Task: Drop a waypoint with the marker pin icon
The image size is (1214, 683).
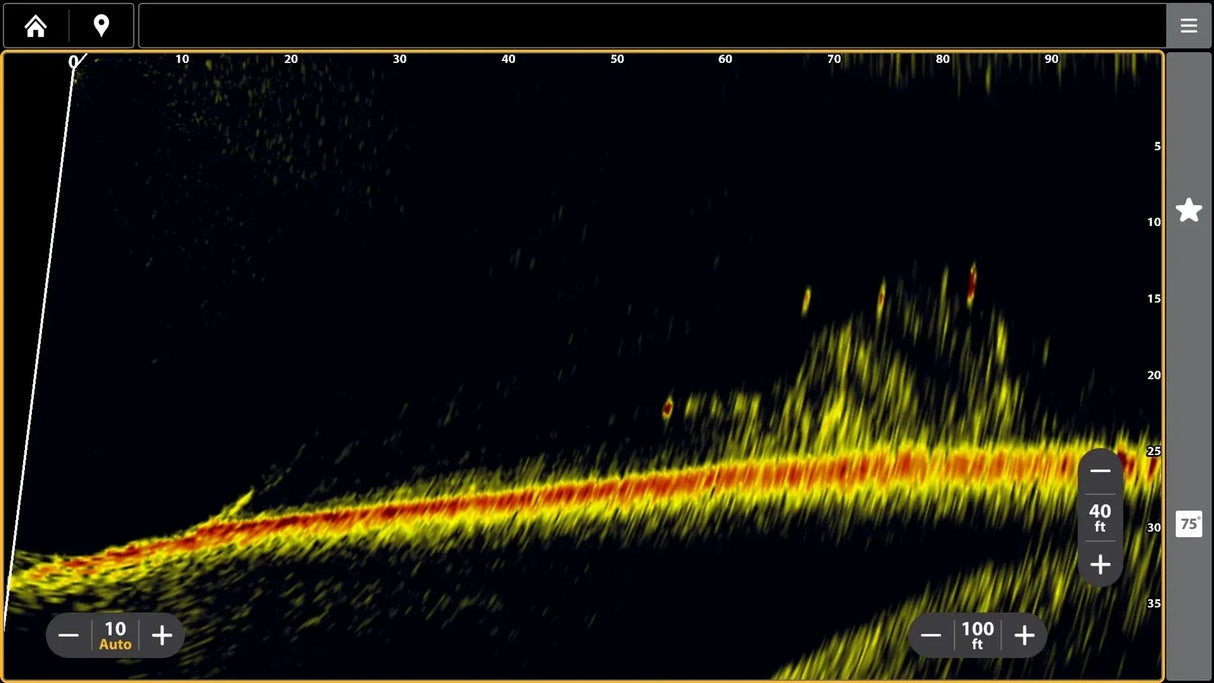Action: click(100, 25)
